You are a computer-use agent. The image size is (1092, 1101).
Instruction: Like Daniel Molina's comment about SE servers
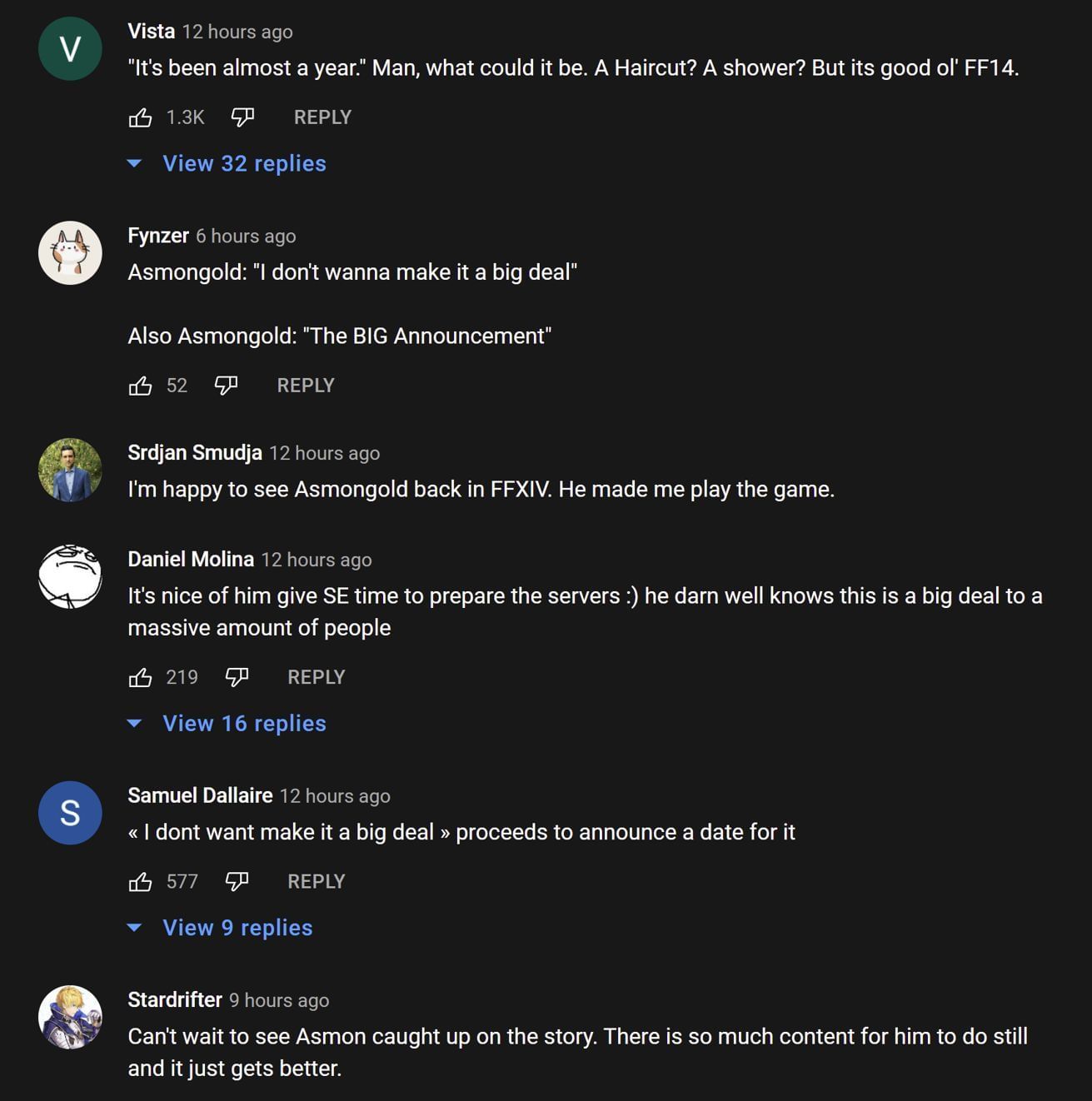point(142,677)
